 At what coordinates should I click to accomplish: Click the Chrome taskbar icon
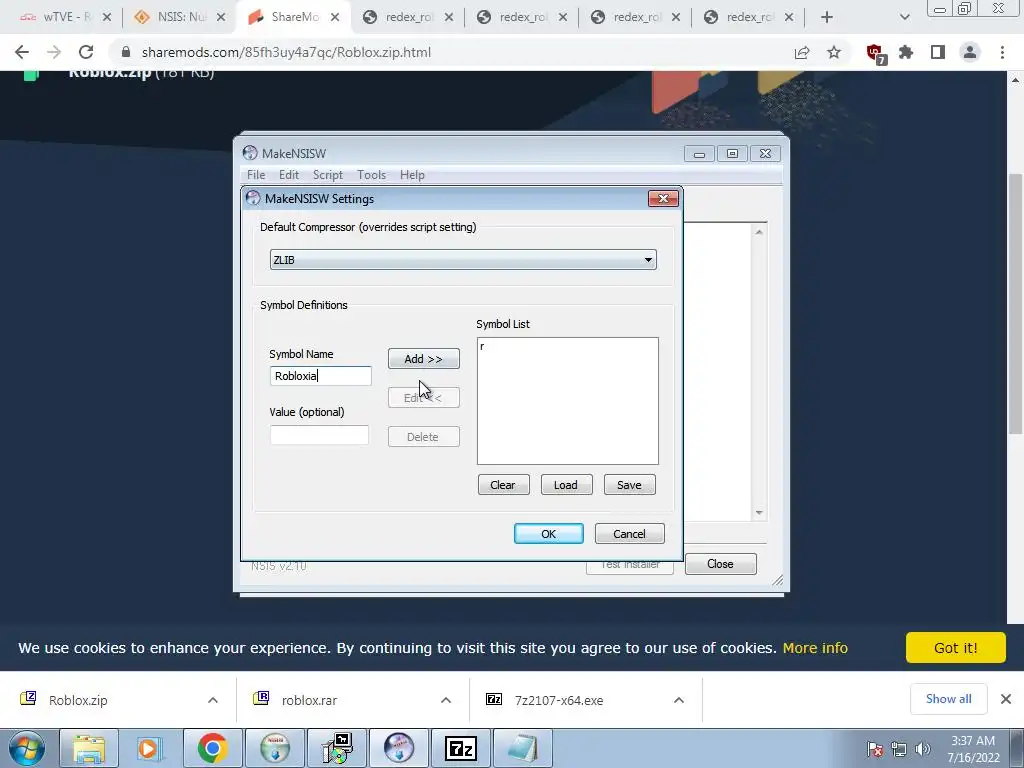click(x=212, y=748)
